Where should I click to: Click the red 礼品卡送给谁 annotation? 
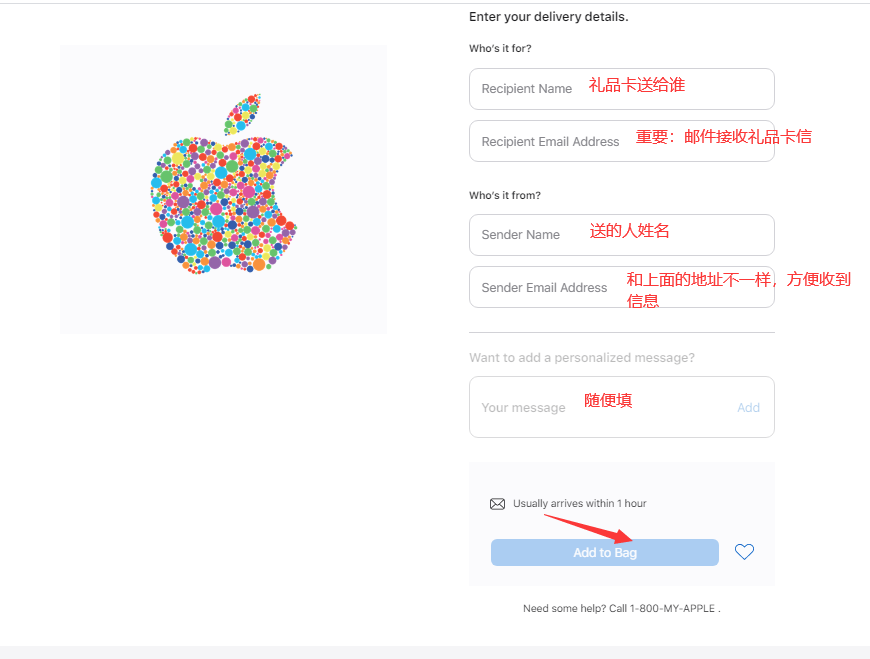click(636, 86)
